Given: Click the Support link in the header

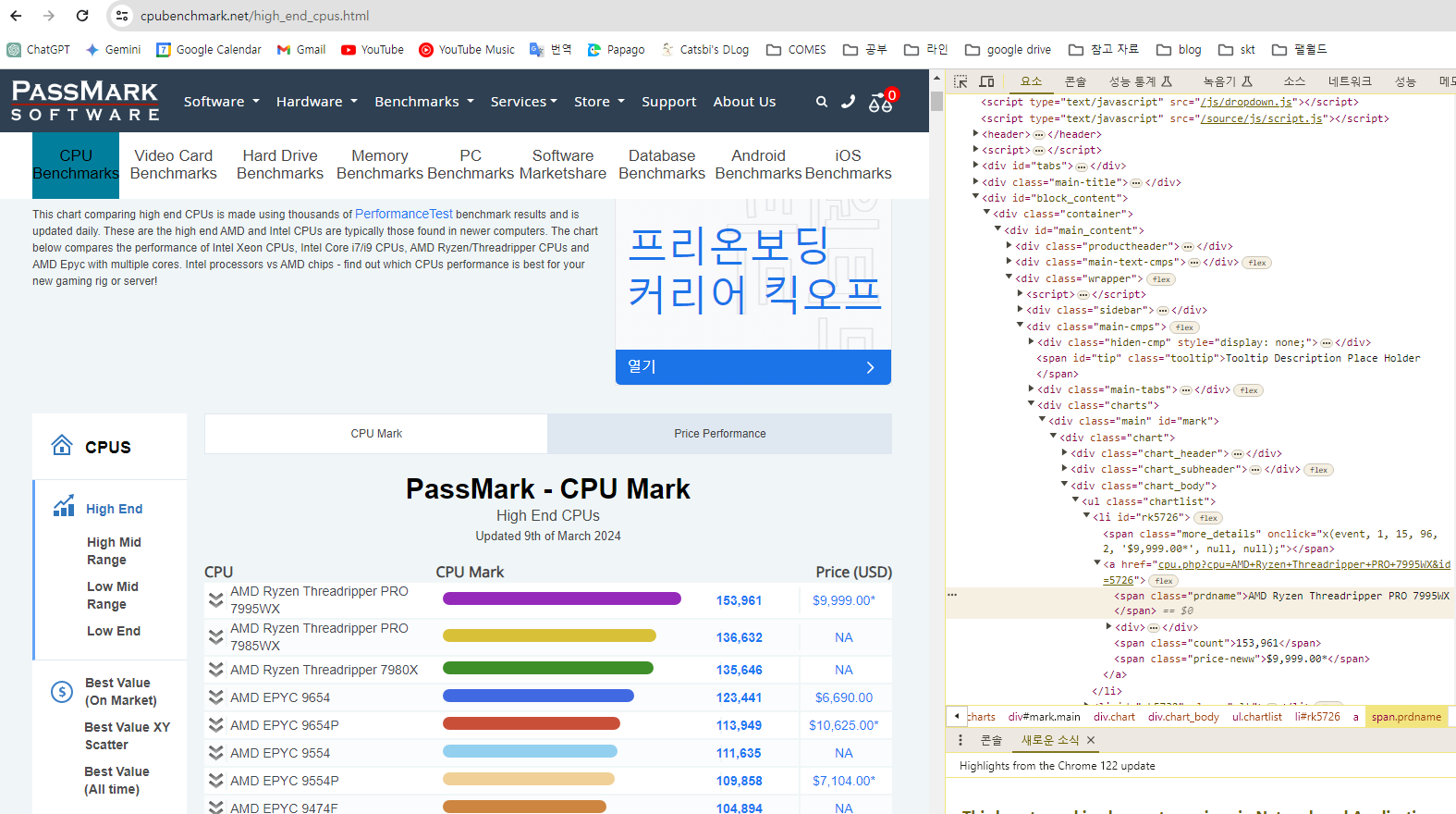Looking at the screenshot, I should click(x=669, y=102).
